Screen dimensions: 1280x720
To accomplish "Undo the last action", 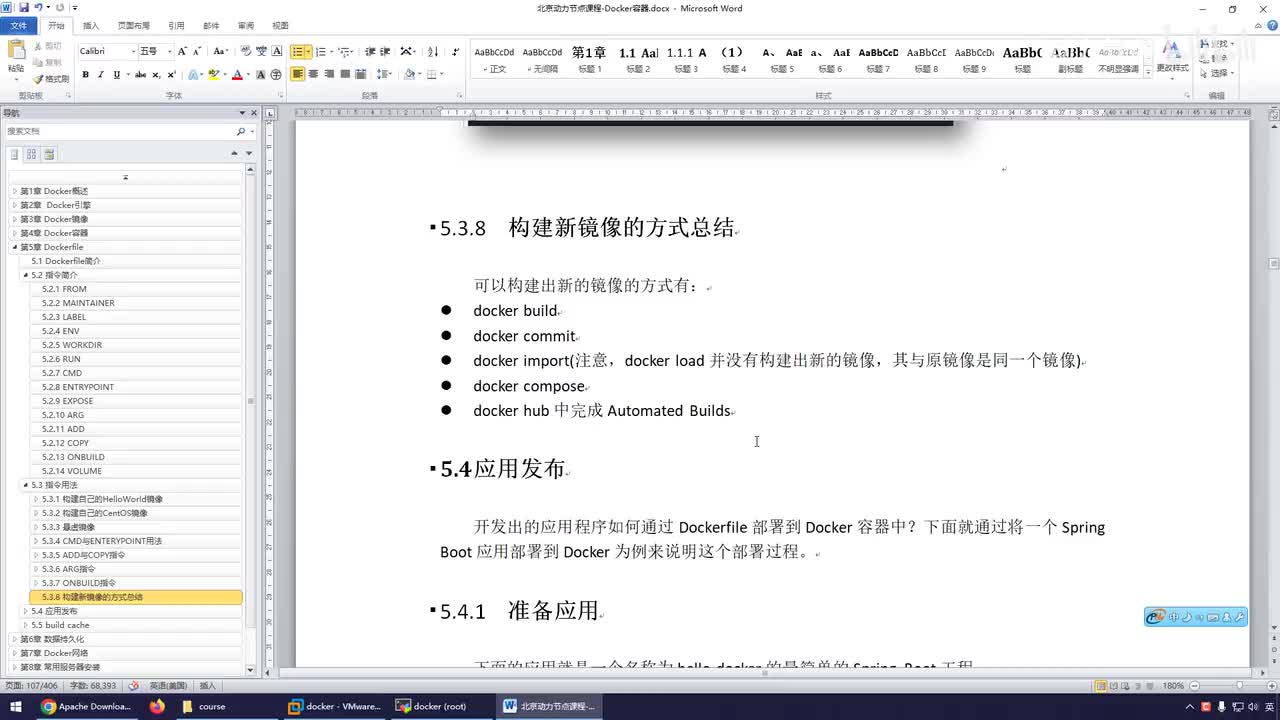I will point(39,8).
